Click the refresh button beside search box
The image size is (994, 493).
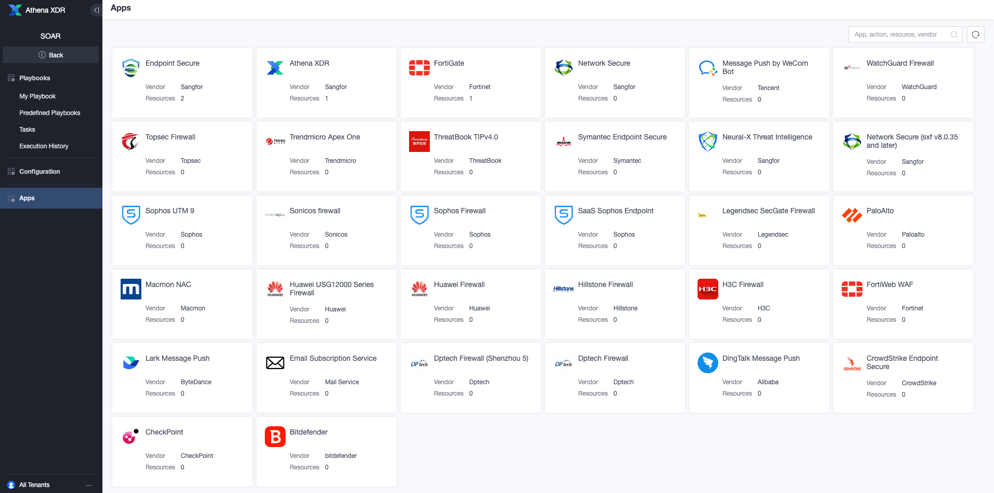tap(976, 35)
